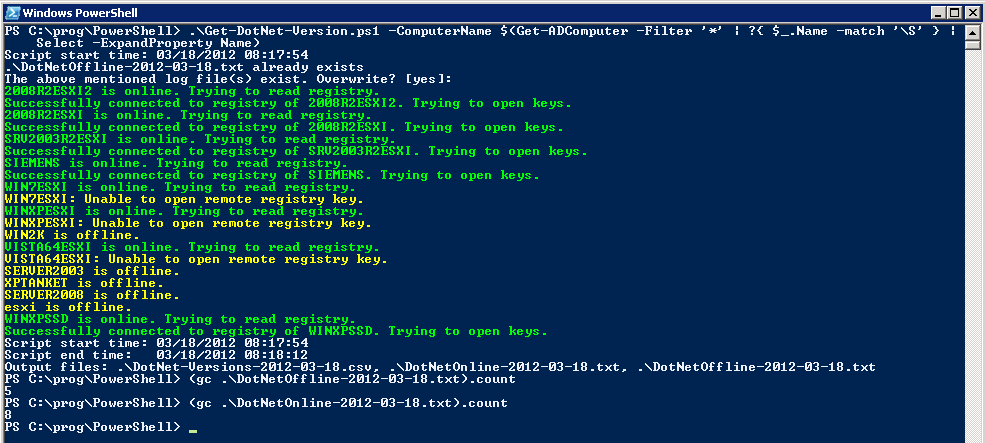Image resolution: width=985 pixels, height=443 pixels.
Task: Click the scrollbar up arrow
Action: tap(974, 33)
